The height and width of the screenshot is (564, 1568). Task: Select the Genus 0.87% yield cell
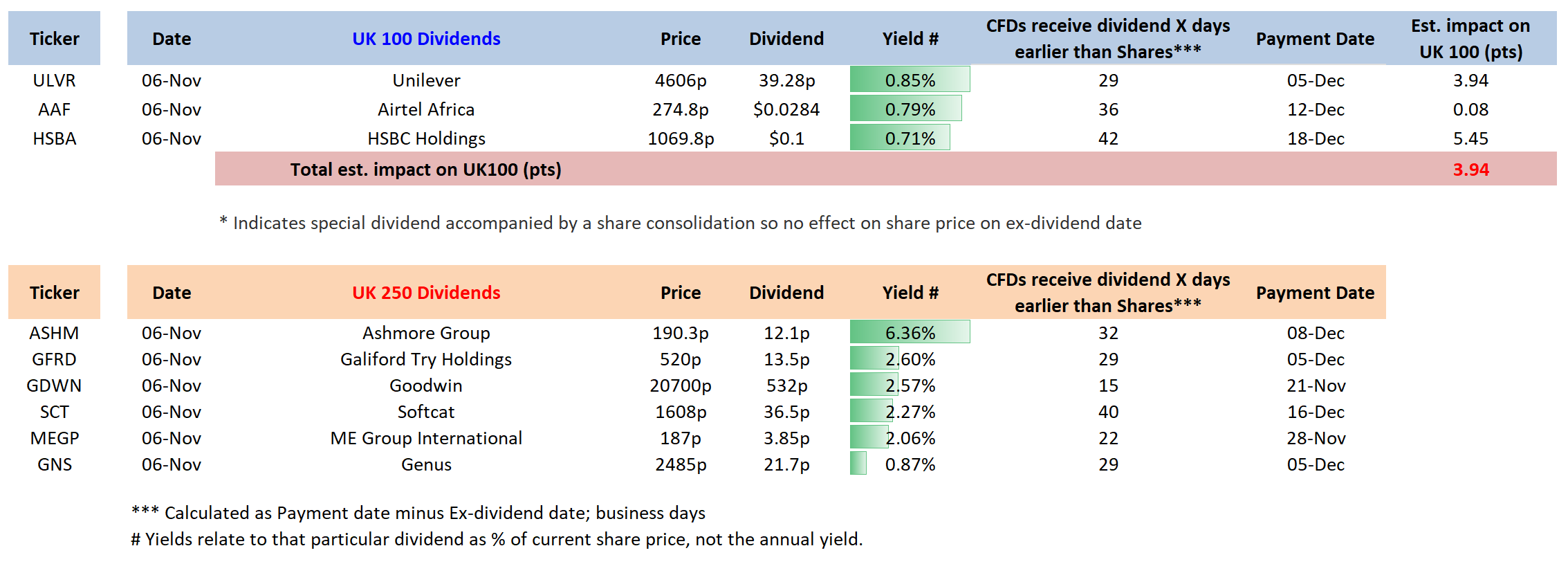(910, 464)
